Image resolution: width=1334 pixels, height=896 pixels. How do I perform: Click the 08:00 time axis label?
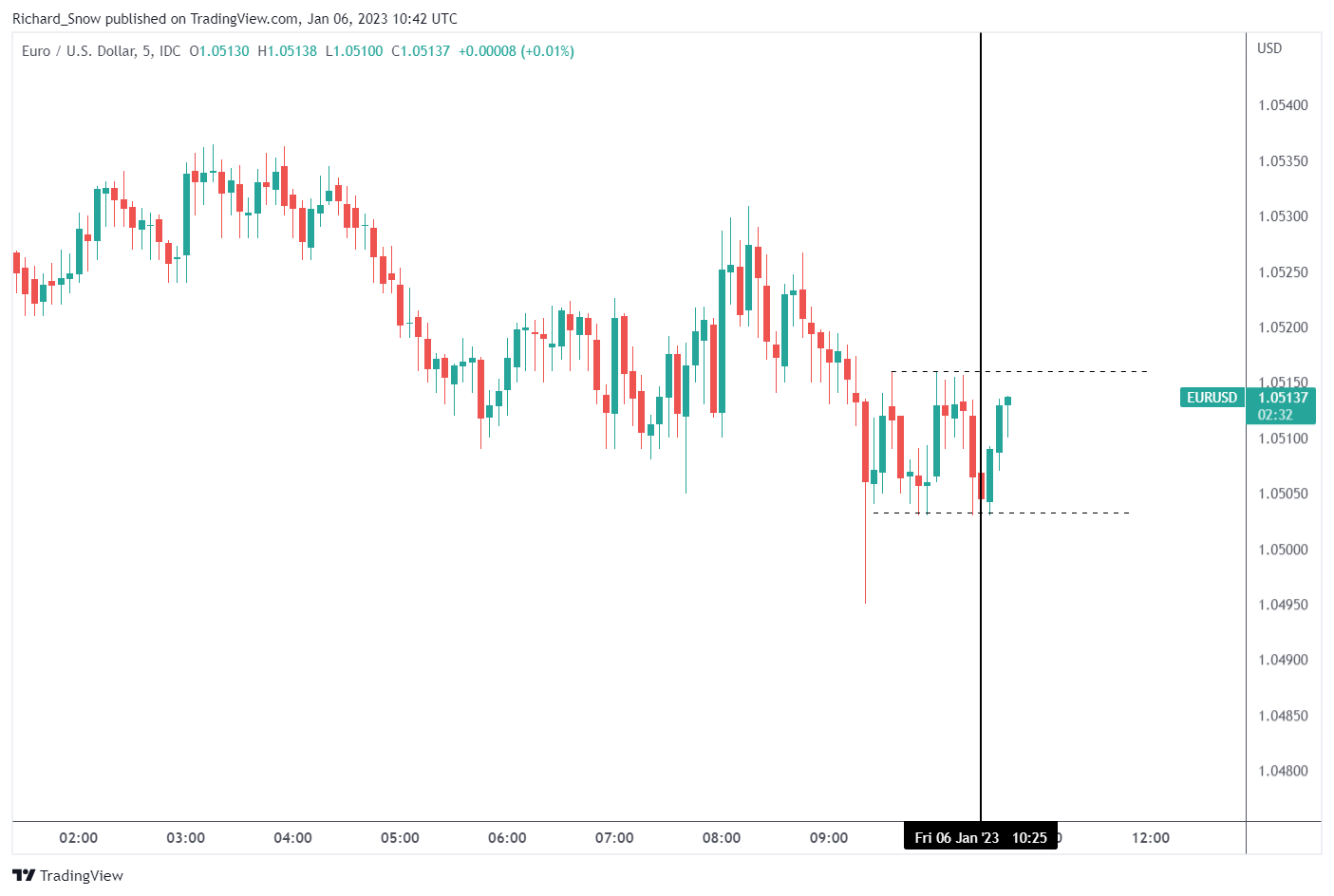[722, 838]
